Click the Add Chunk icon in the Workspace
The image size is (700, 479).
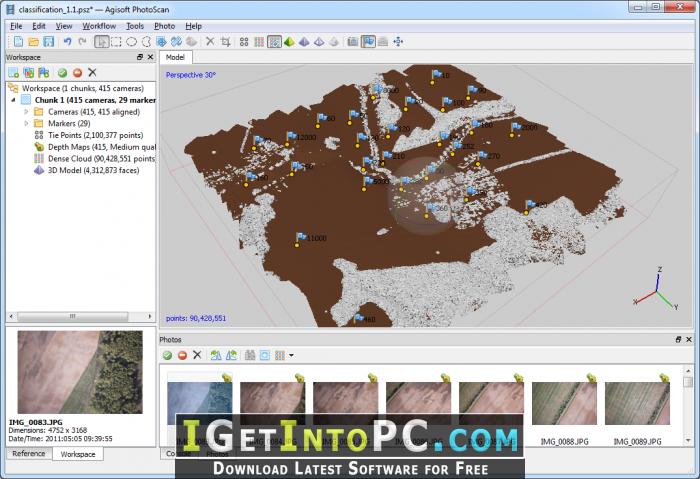coord(13,72)
